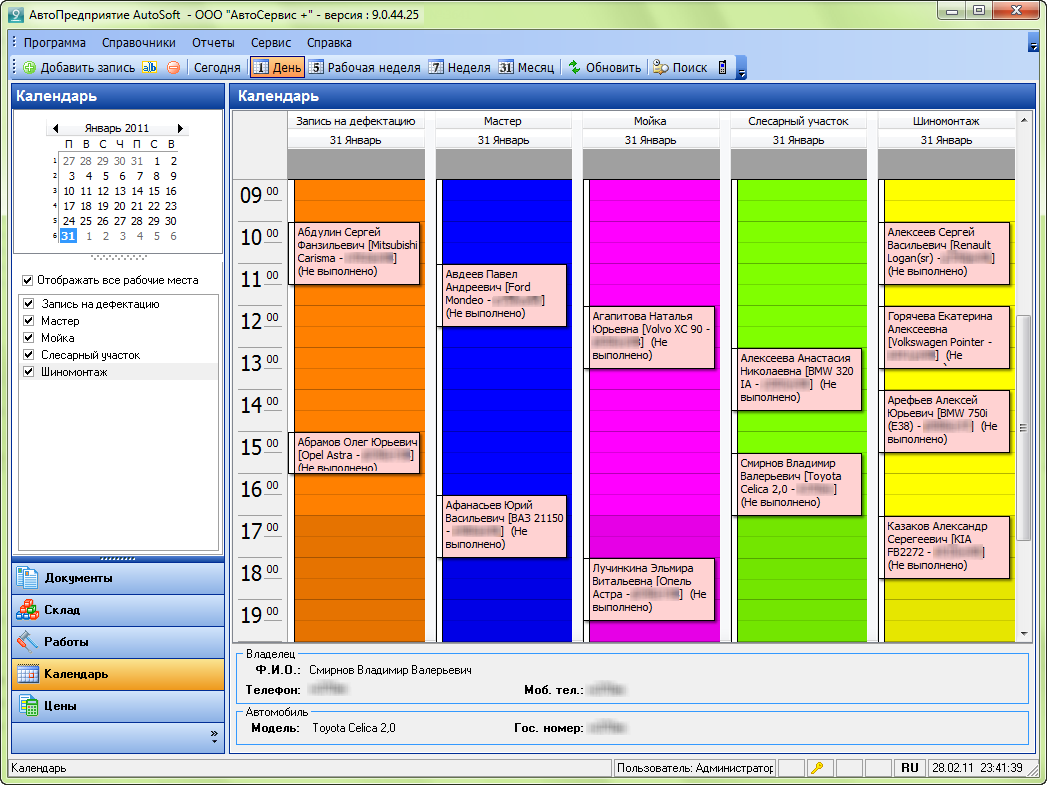The width and height of the screenshot is (1047, 785).
Task: Click the key icon in the status bar
Action: tap(818, 768)
